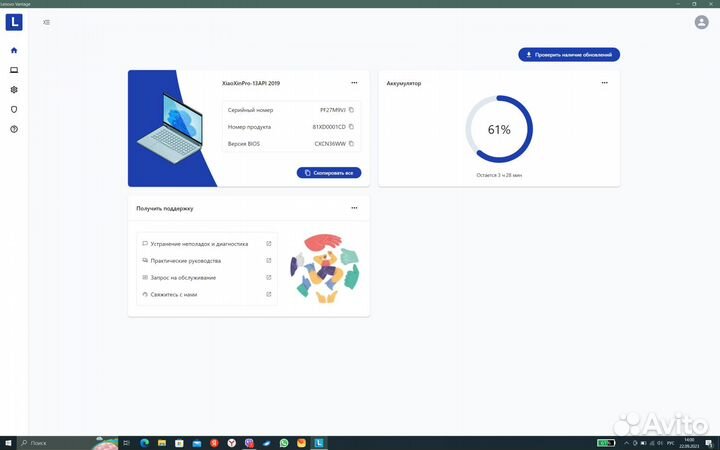Open Практические руководства link
Viewport: 720px width, 450px height.
tap(186, 261)
